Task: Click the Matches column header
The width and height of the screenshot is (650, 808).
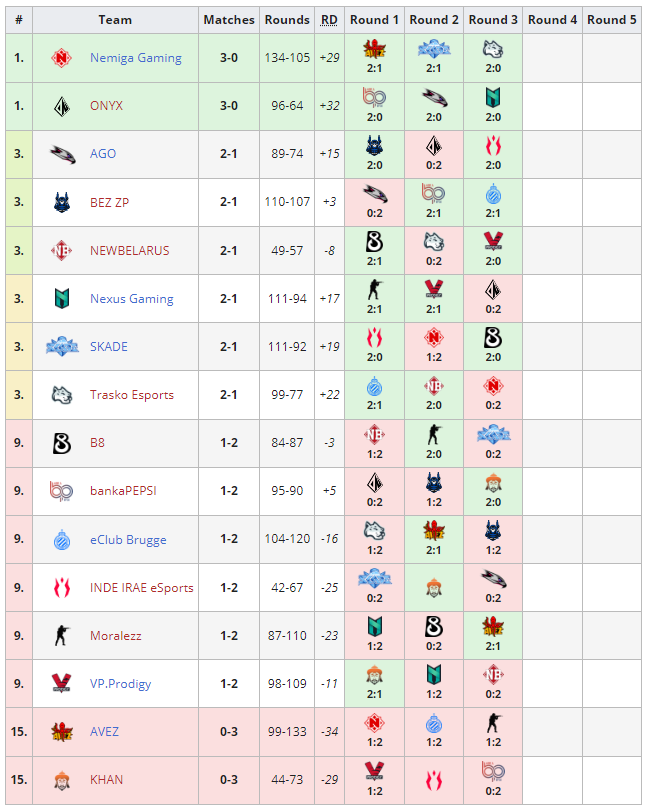Action: click(x=229, y=20)
